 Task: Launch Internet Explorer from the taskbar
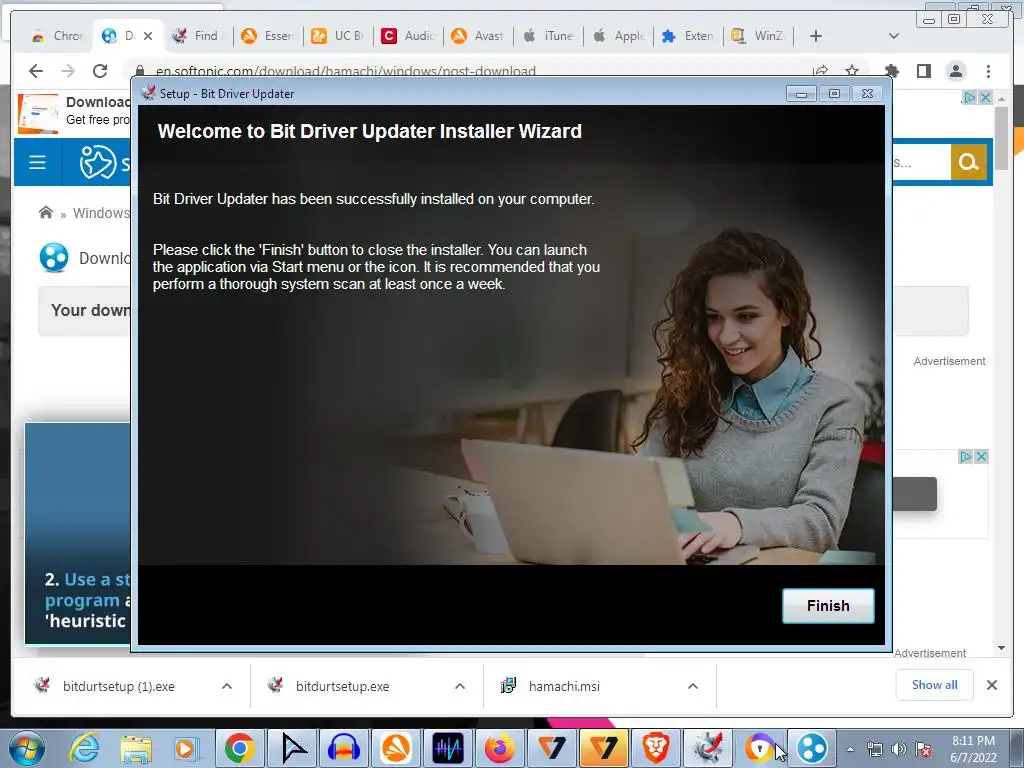[x=85, y=748]
